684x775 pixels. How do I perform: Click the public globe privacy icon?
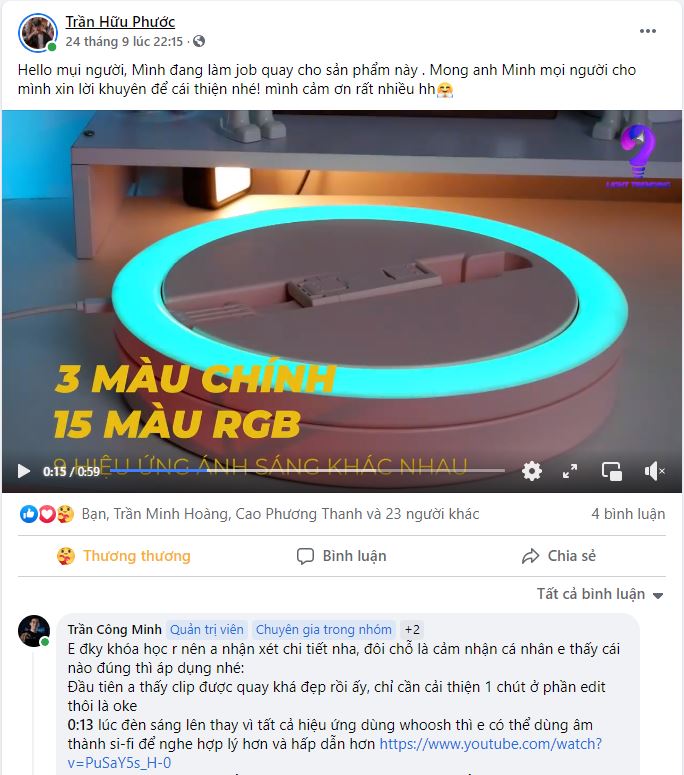[x=199, y=42]
